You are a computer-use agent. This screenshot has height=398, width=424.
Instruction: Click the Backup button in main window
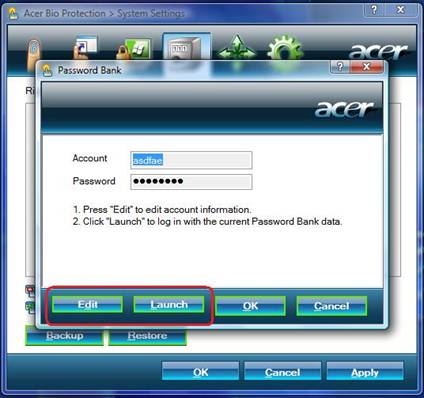[64, 336]
